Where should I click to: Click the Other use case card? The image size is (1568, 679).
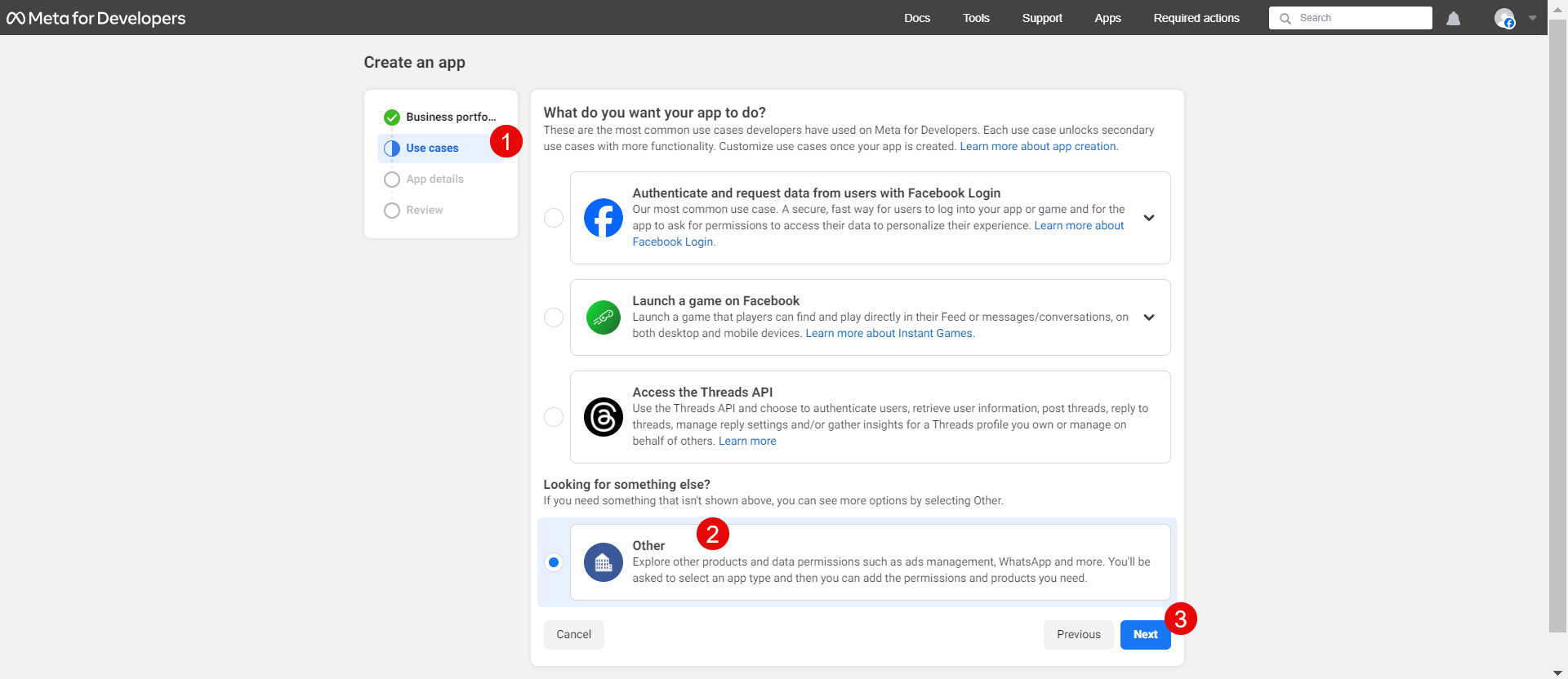(x=870, y=562)
